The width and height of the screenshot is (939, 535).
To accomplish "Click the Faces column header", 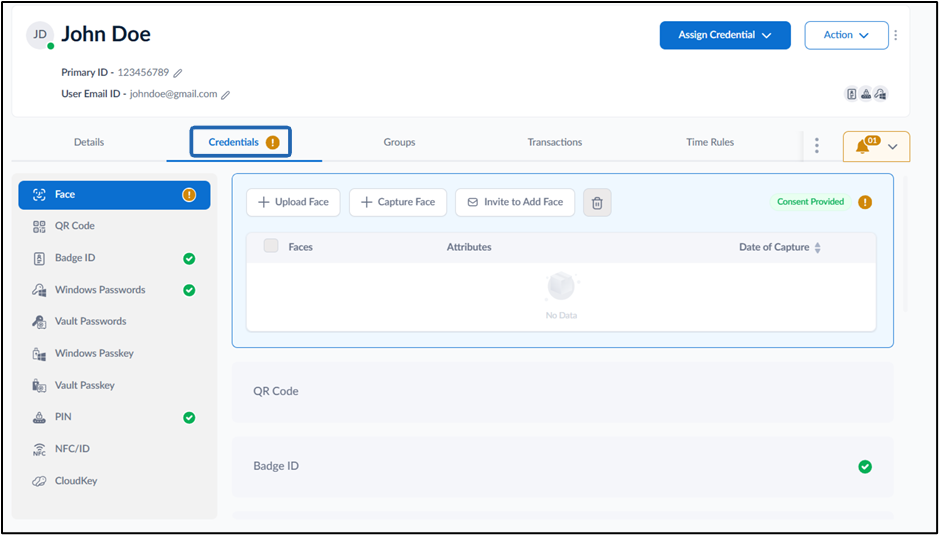I will (301, 247).
